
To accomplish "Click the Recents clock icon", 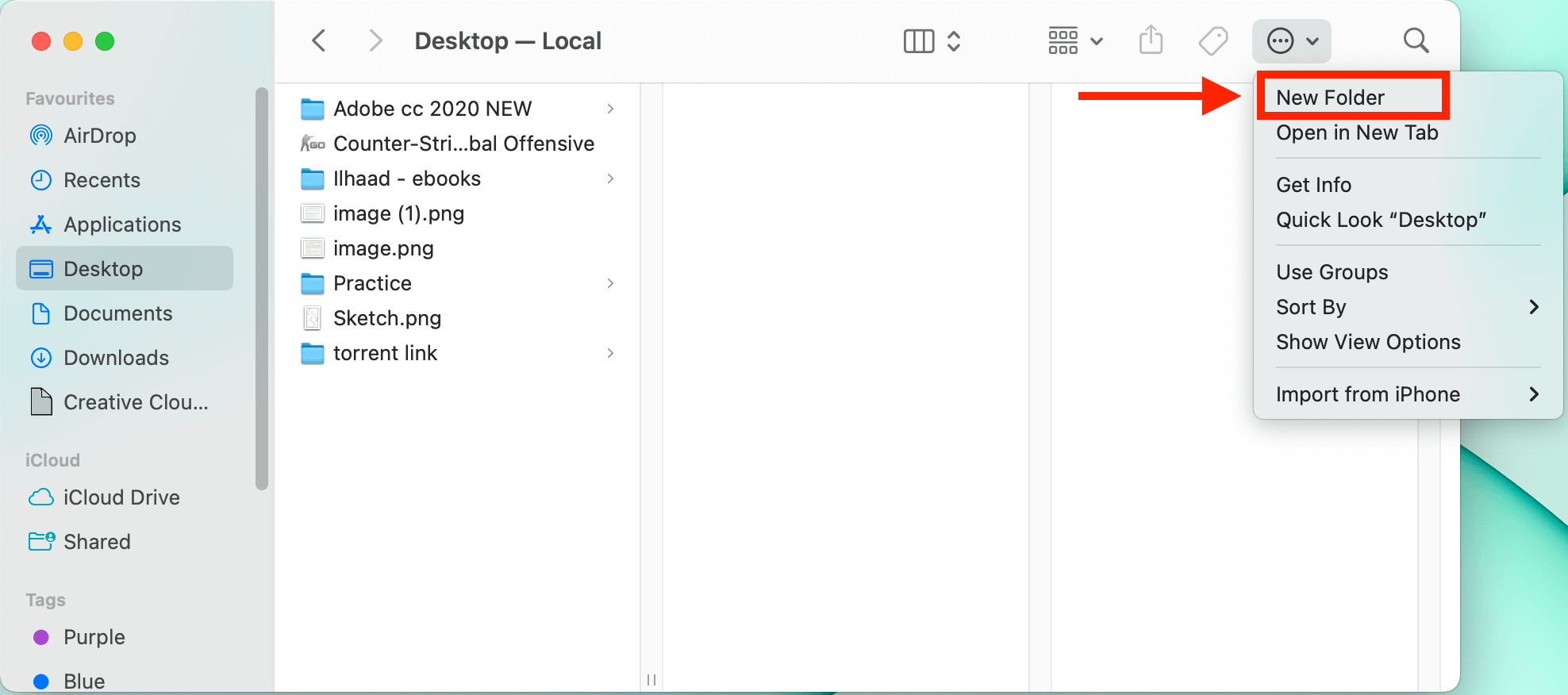I will pyautogui.click(x=41, y=180).
